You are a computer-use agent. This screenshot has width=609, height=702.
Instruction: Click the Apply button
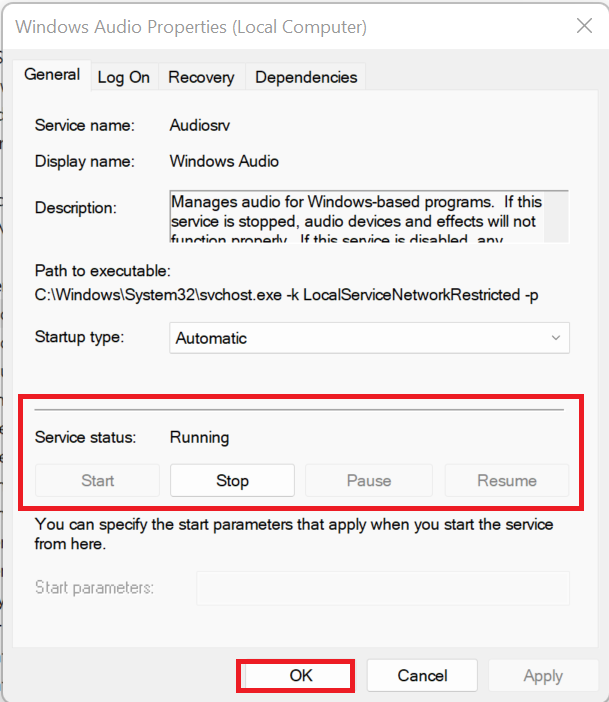pyautogui.click(x=542, y=676)
